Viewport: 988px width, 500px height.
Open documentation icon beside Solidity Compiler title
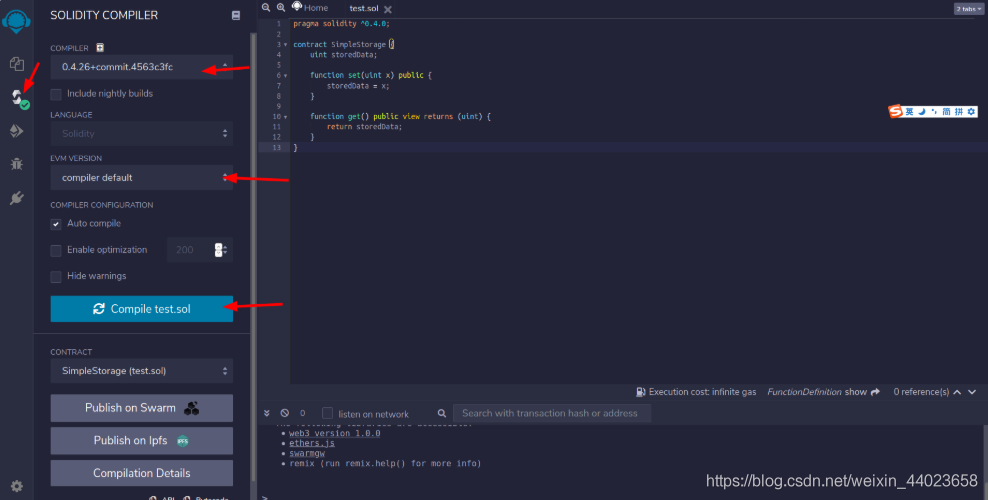pyautogui.click(x=236, y=15)
